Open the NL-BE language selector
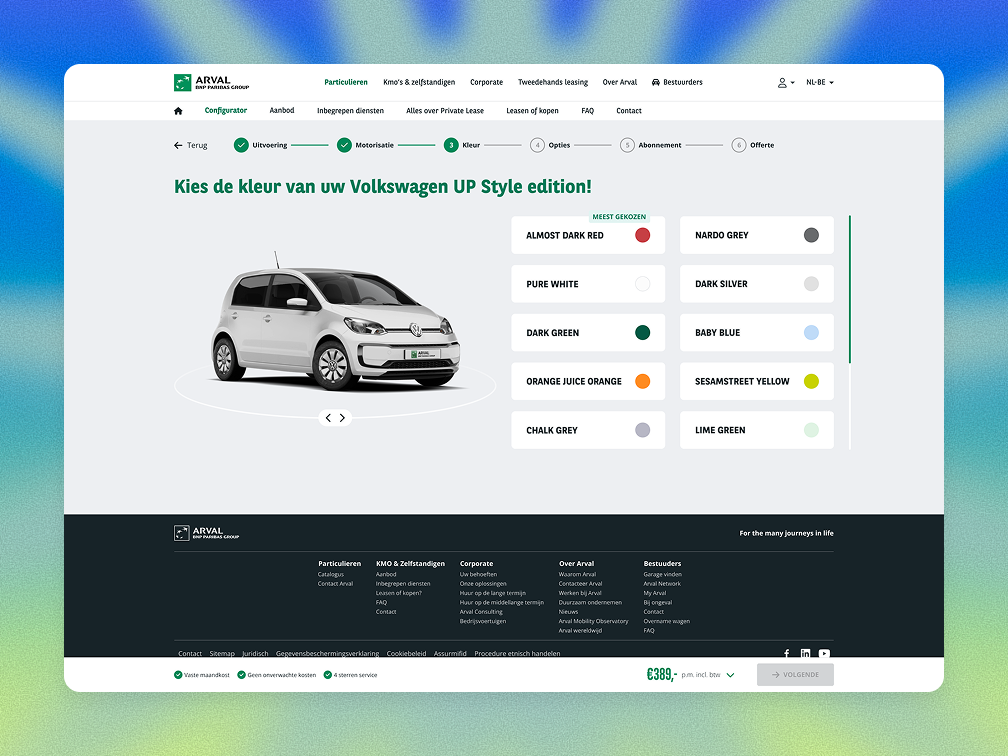 [x=819, y=82]
